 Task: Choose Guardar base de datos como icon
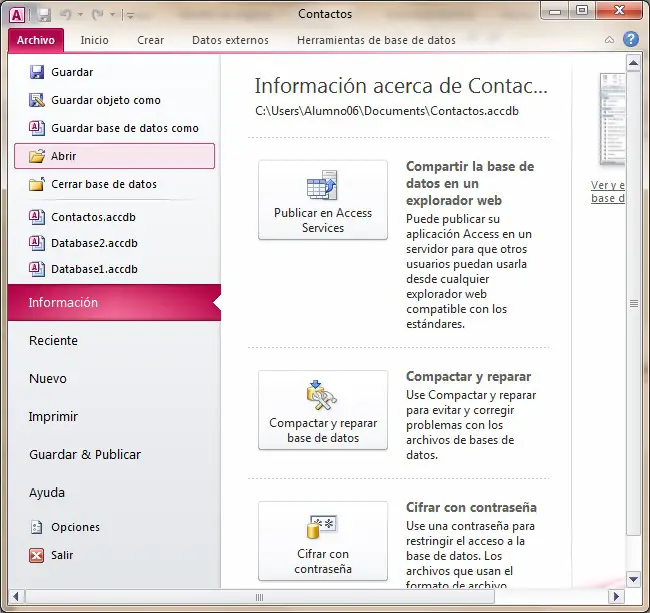36,128
